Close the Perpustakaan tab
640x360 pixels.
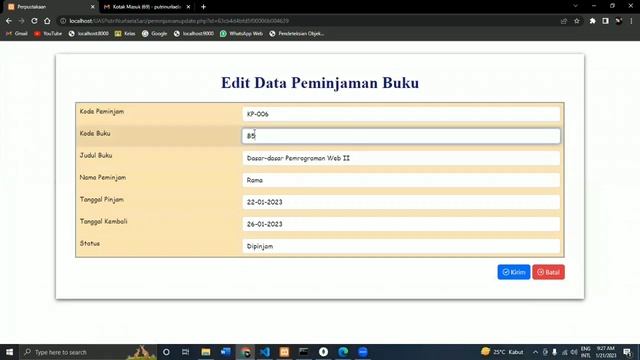tap(93, 7)
